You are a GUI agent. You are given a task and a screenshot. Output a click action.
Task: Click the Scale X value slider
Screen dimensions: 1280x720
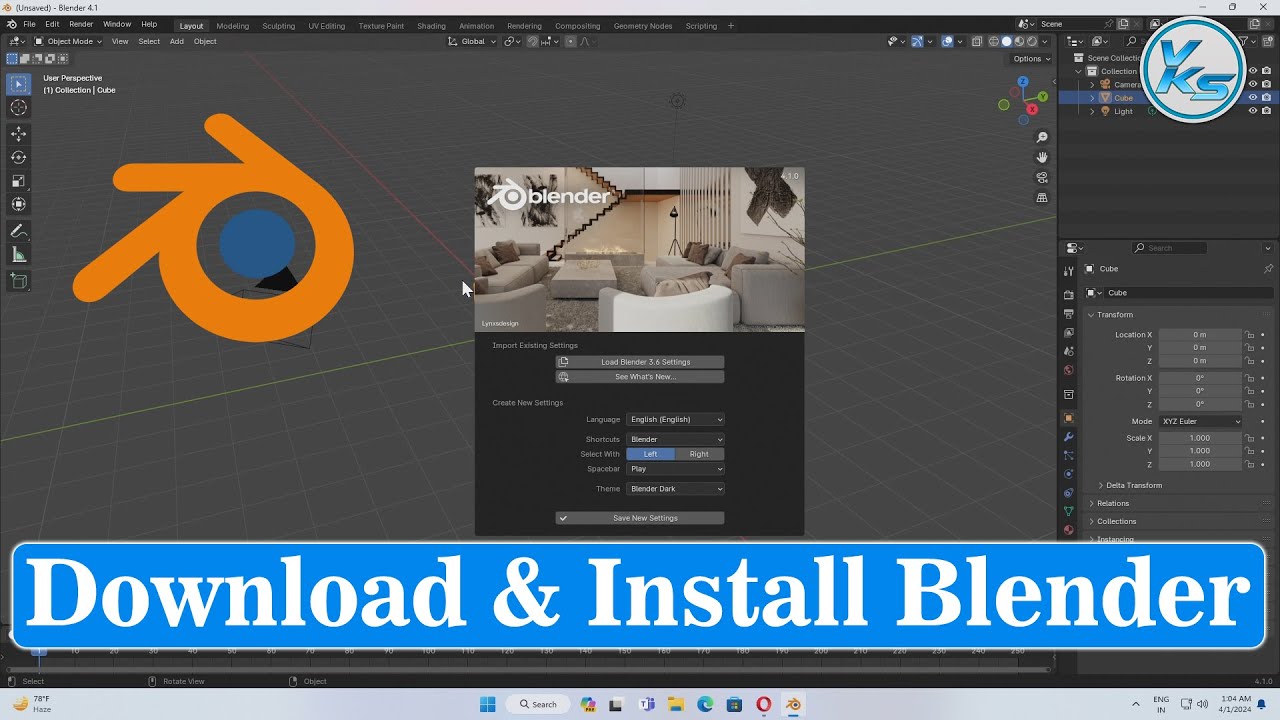pos(1200,437)
